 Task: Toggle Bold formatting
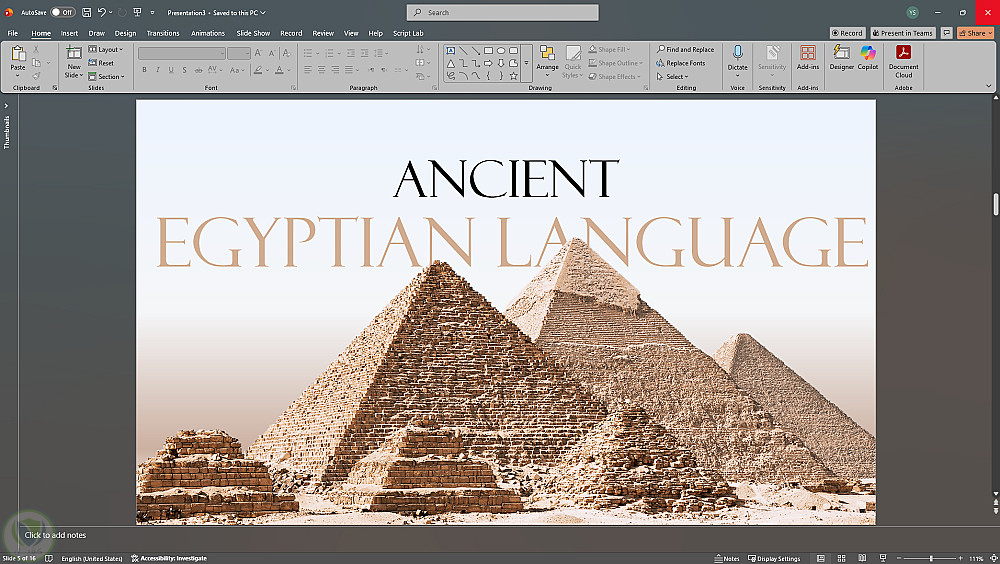[x=145, y=70]
